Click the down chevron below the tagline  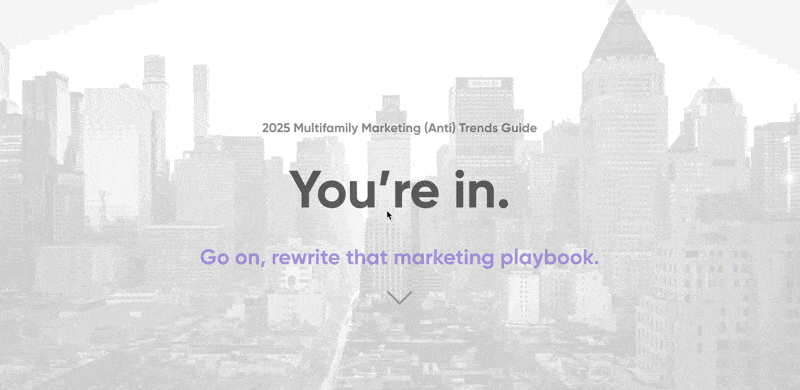pyautogui.click(x=399, y=298)
